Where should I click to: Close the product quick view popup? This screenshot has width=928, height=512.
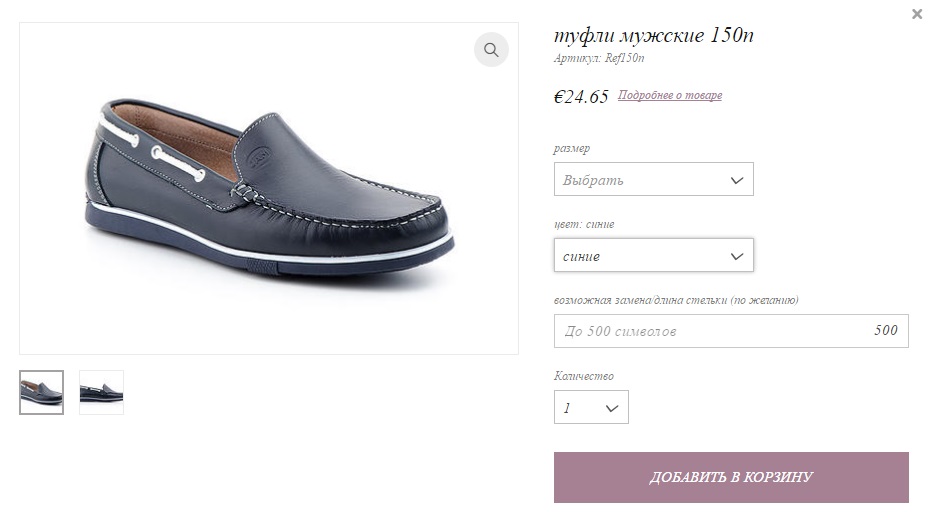pyautogui.click(x=917, y=14)
